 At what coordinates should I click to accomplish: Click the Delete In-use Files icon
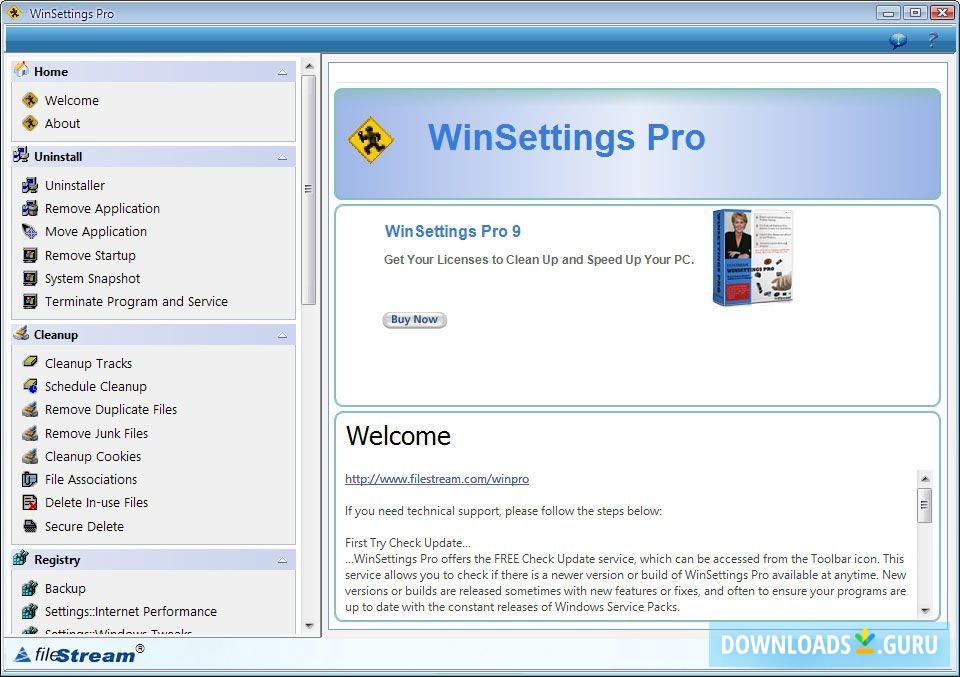[x=30, y=503]
